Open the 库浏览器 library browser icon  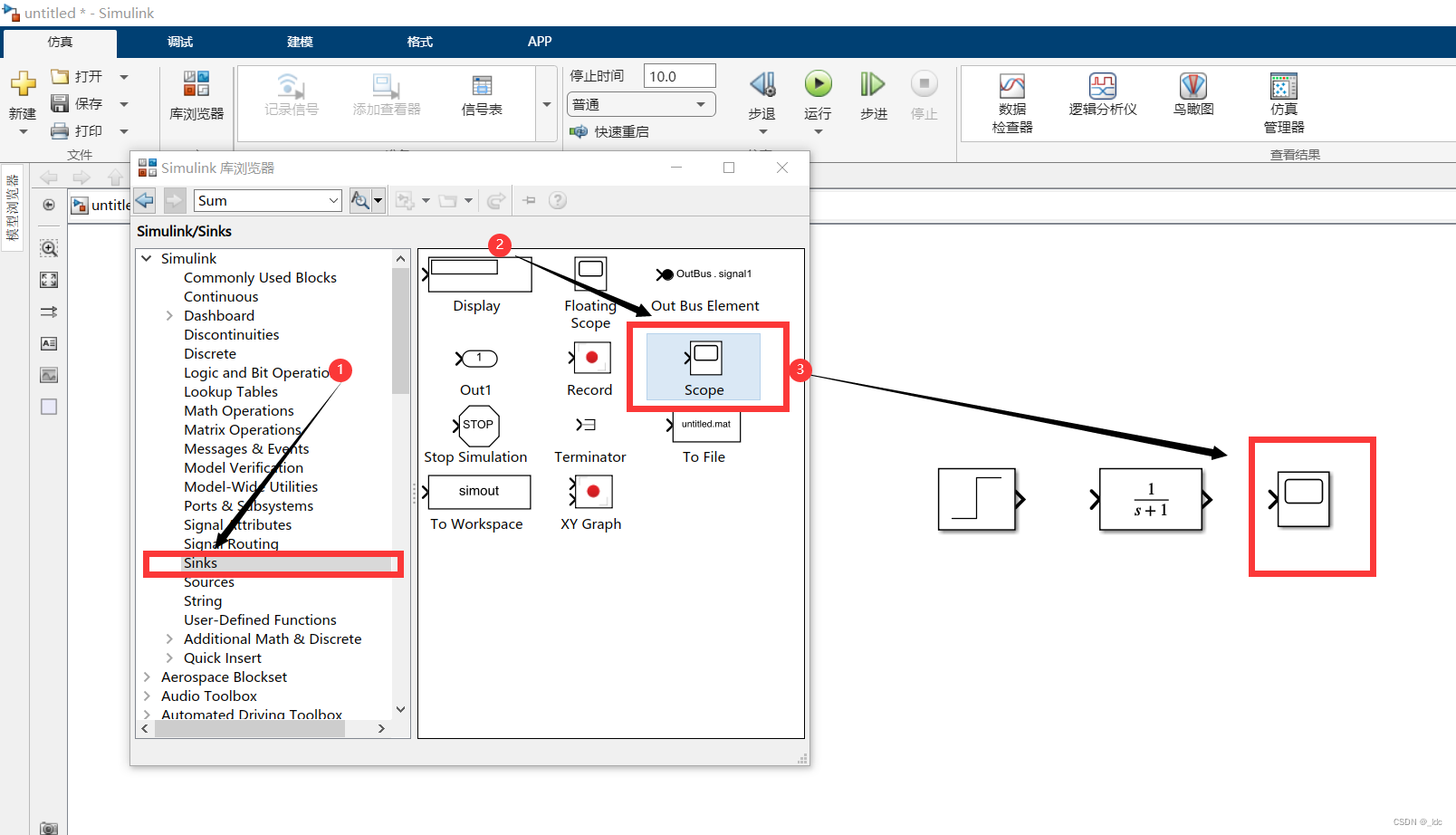pos(196,84)
